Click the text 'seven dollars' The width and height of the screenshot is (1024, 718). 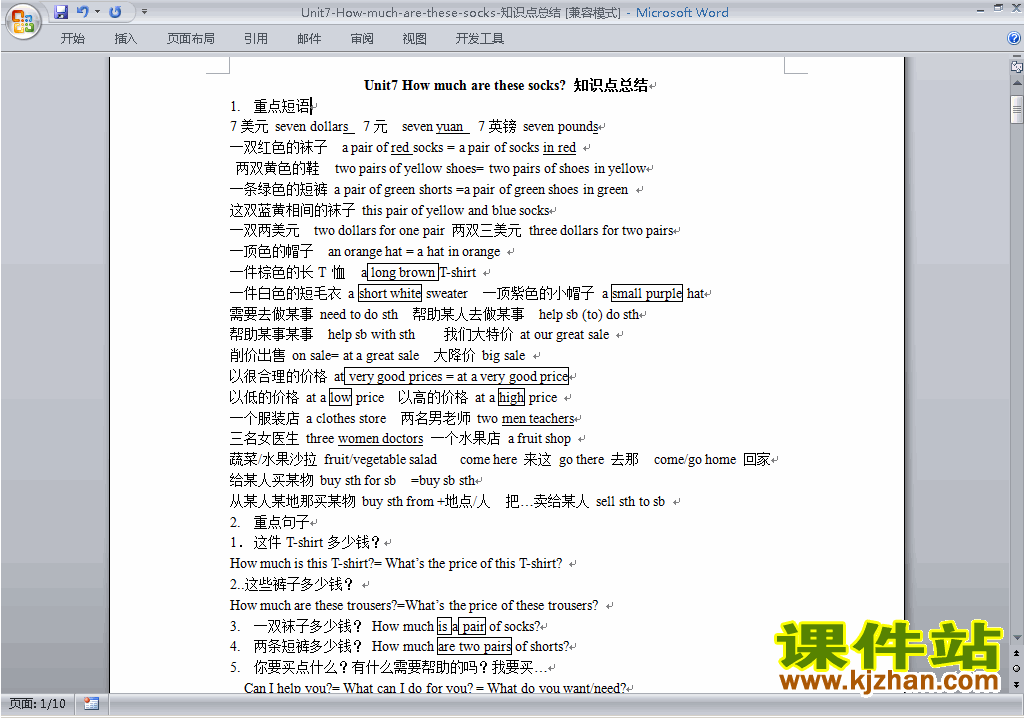coord(312,127)
